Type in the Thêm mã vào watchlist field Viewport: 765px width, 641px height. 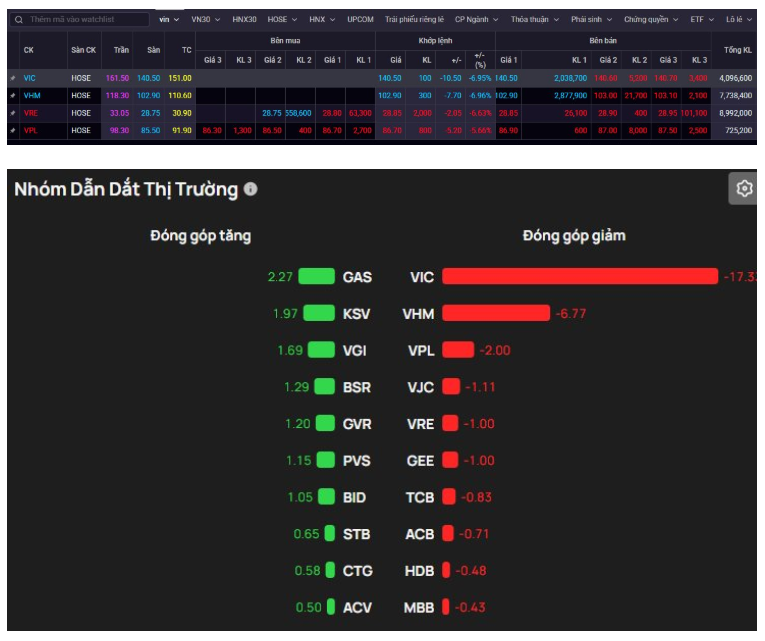pyautogui.click(x=85, y=19)
